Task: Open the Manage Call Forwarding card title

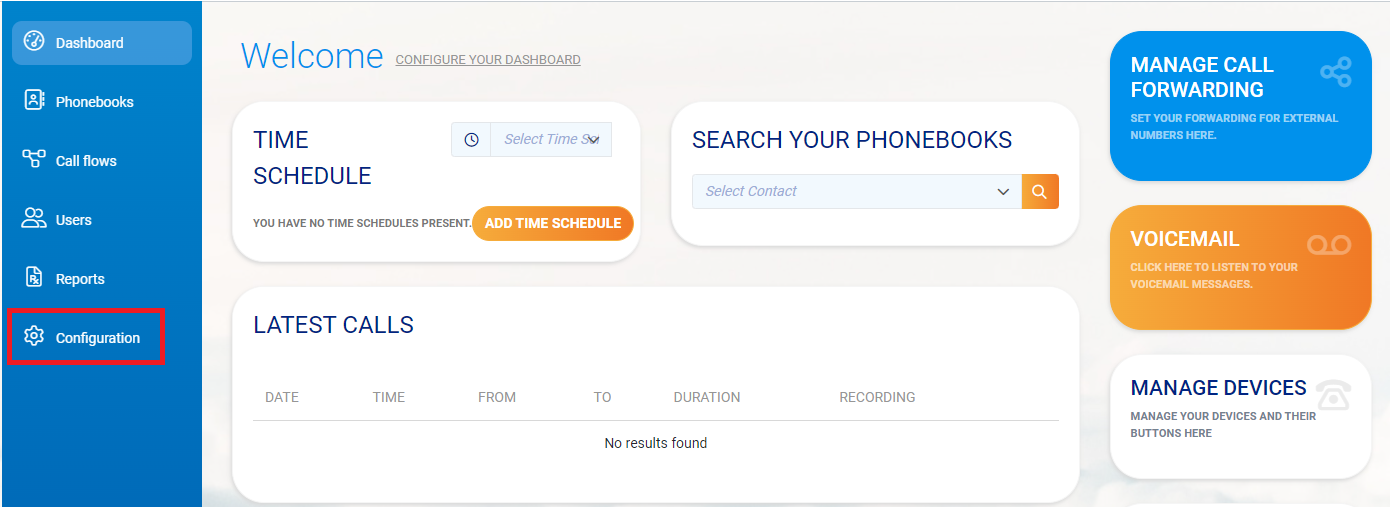Action: 1202,77
